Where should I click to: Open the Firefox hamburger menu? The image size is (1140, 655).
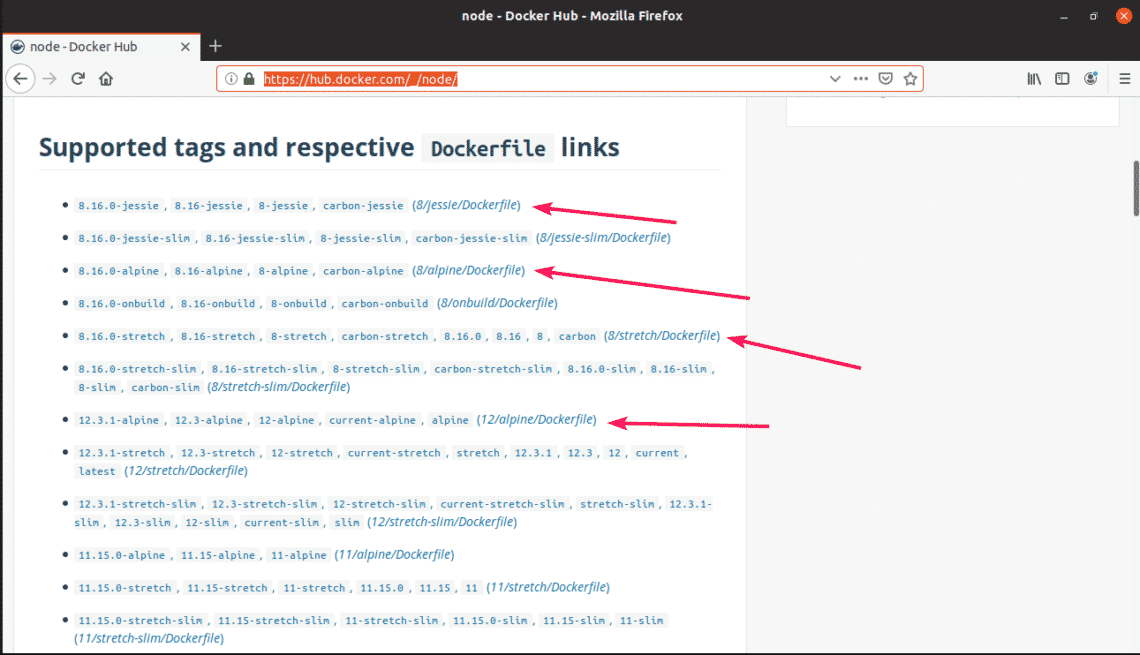pyautogui.click(x=1124, y=79)
